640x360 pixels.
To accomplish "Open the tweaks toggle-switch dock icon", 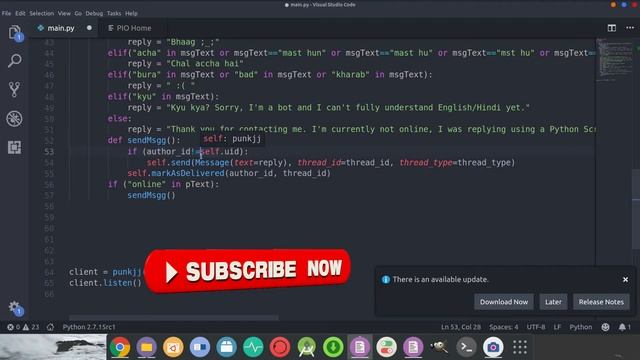I will (x=387, y=347).
